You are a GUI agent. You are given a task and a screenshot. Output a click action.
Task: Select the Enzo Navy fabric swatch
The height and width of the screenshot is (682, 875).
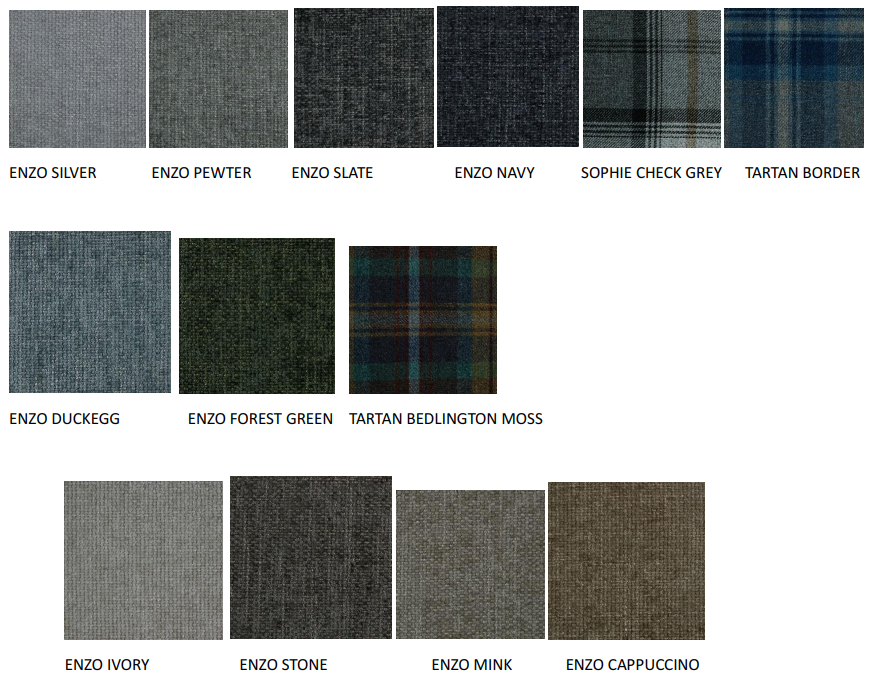pos(507,76)
